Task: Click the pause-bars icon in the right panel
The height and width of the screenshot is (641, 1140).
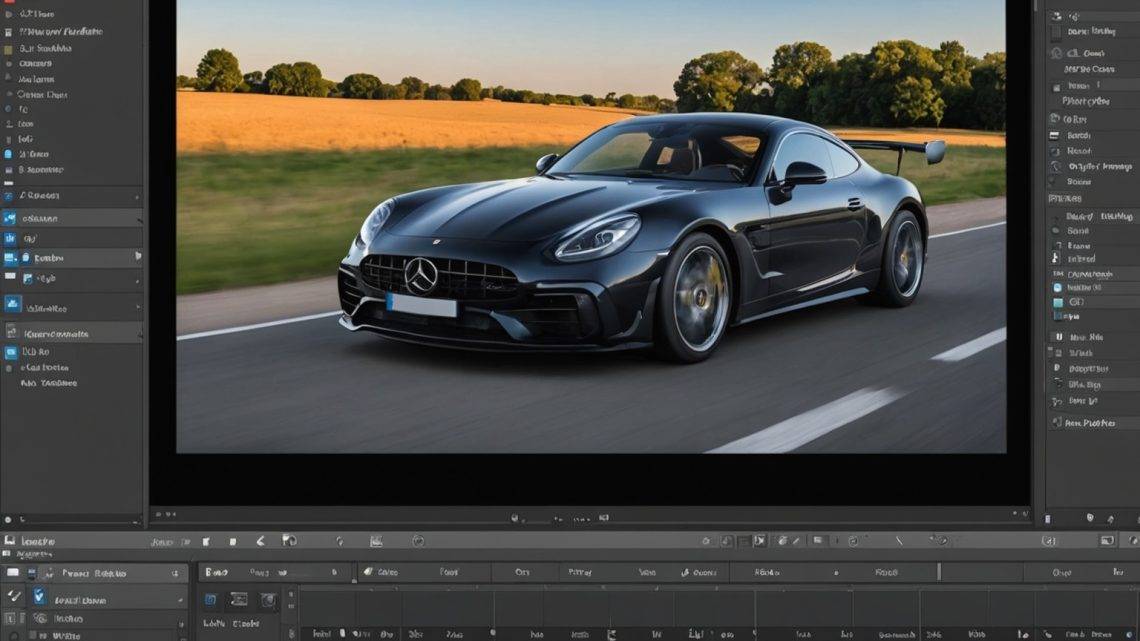Action: [x=1059, y=337]
